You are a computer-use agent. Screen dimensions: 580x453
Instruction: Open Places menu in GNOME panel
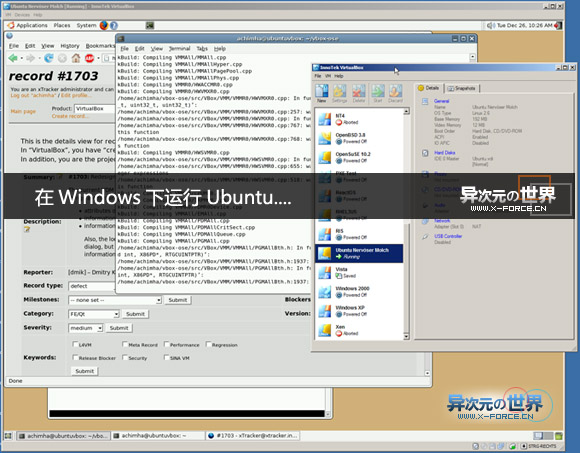[62, 25]
